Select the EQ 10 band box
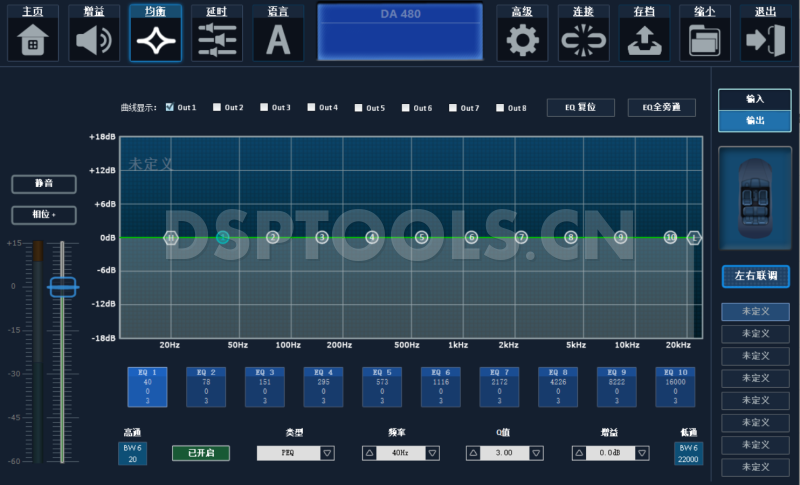800x485 pixels. (676, 387)
